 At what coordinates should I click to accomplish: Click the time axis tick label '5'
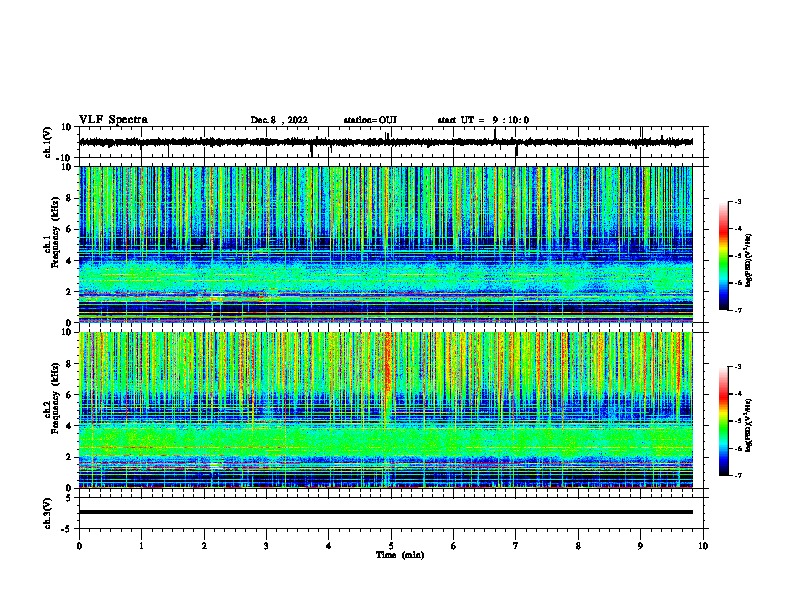(x=391, y=546)
